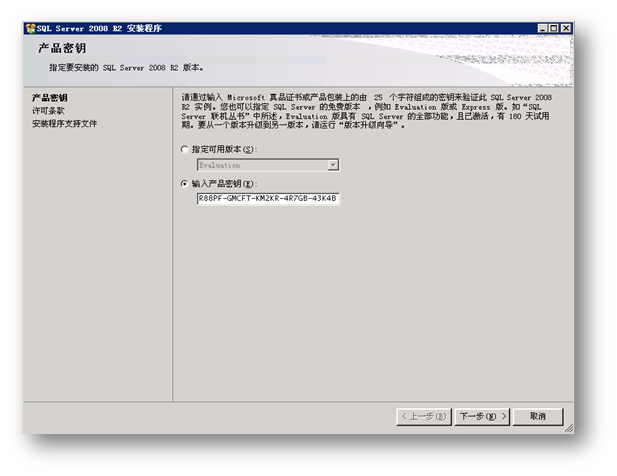Select the 许可条款 step in sidebar
The image size is (617, 476).
[48, 111]
